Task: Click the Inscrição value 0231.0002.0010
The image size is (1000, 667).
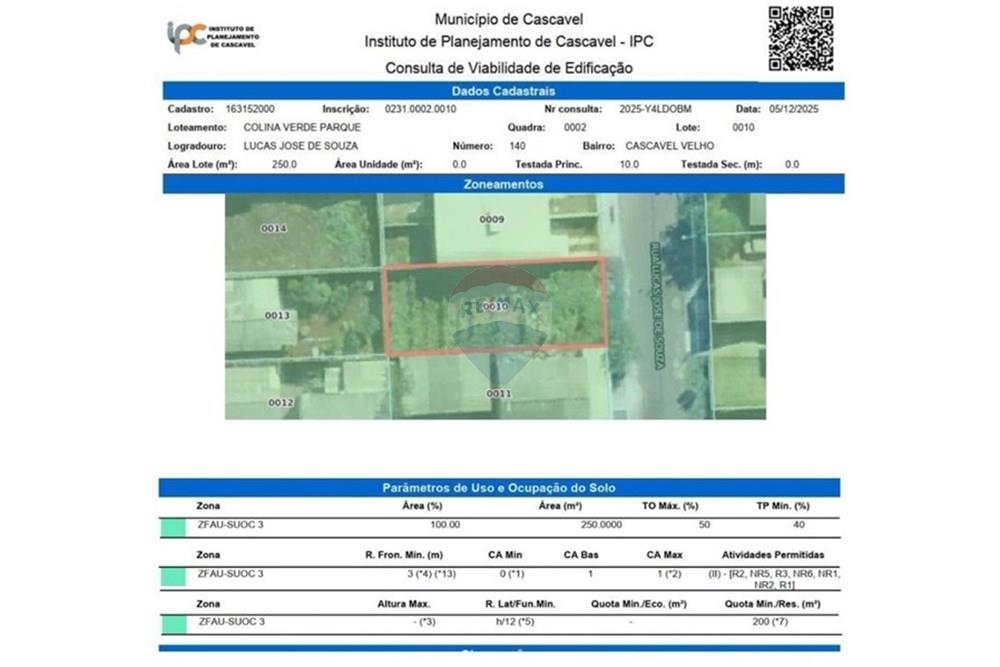Action: tap(413, 109)
